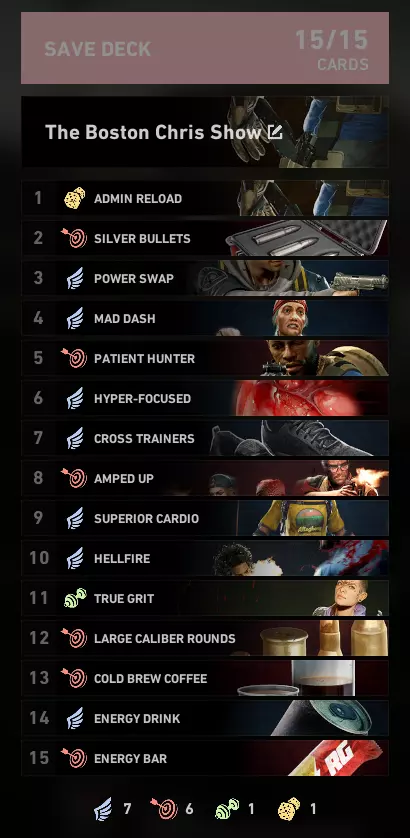
Task: Select the Energy Bar card at slot 15
Action: 205,758
